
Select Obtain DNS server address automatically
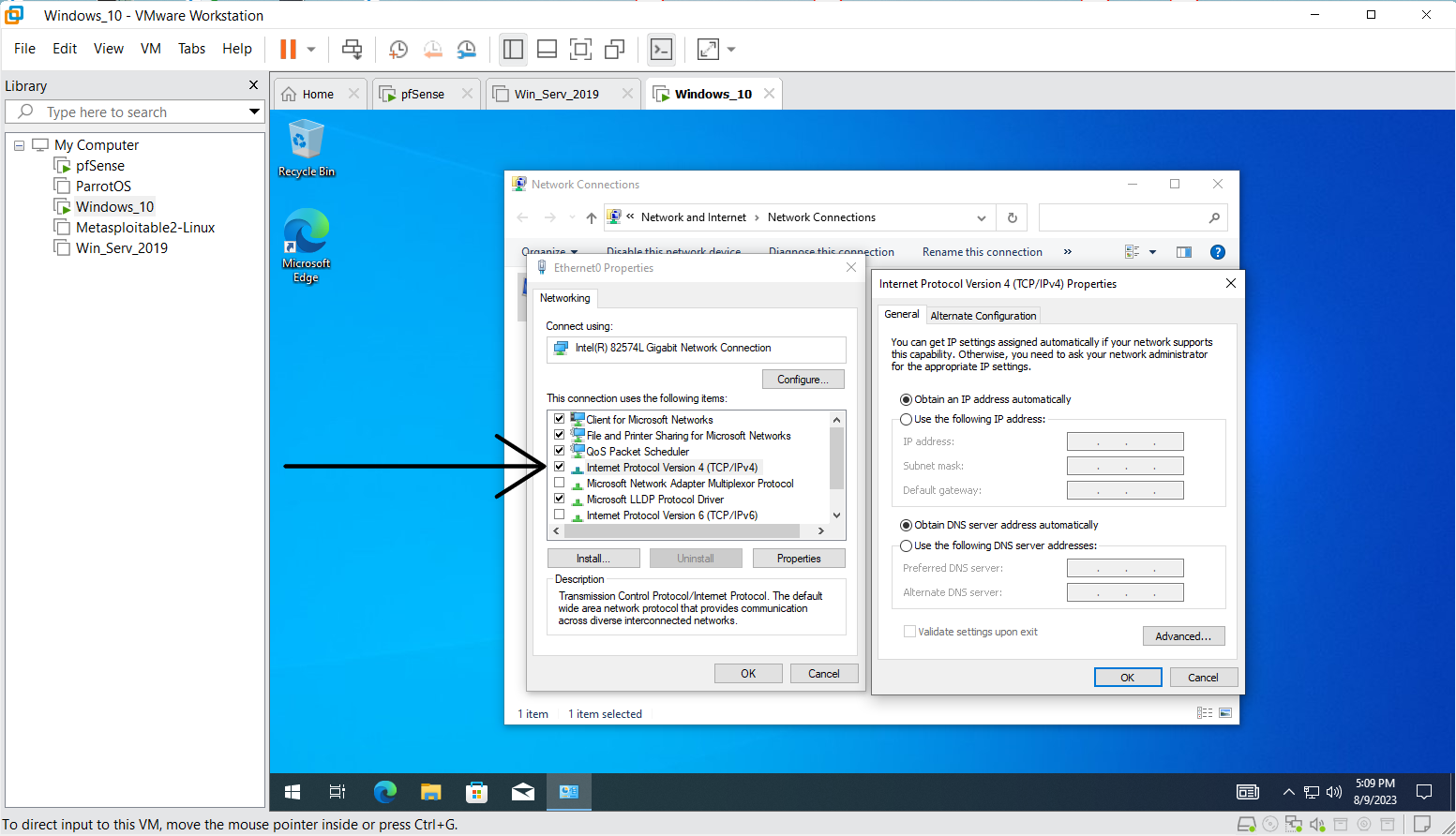tap(907, 525)
